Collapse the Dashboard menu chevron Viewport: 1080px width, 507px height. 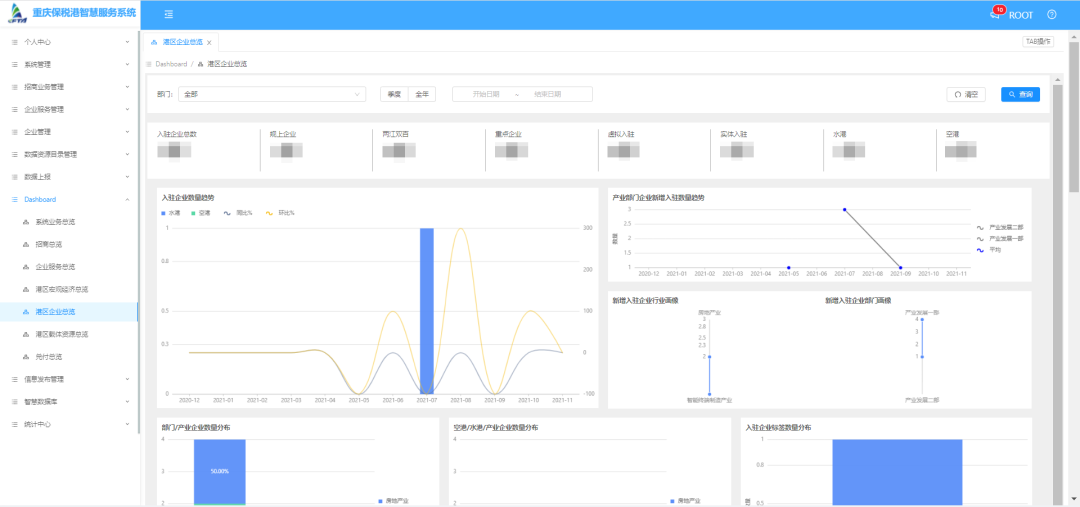click(x=127, y=199)
